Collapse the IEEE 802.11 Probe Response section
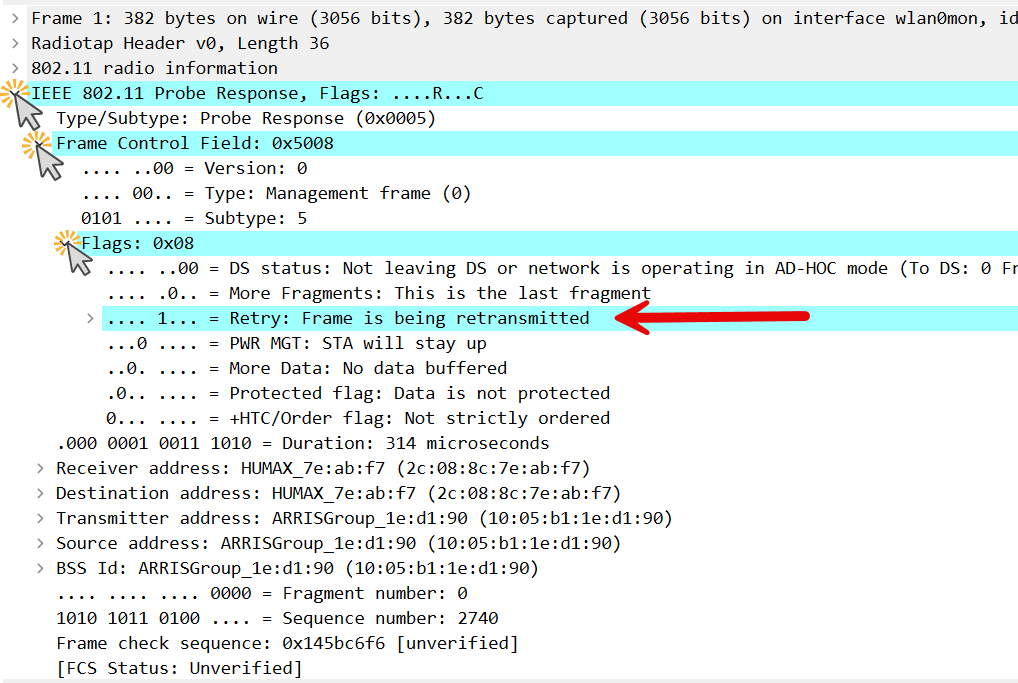The image size is (1018, 683). click(15, 93)
